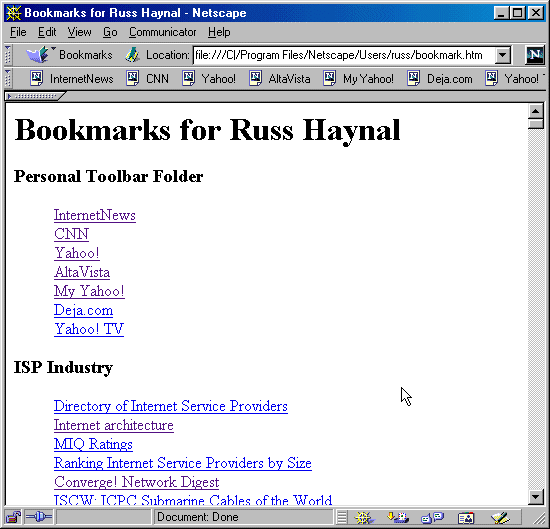Open the Bookmarks quickfile icon
Image resolution: width=550 pixels, height=529 pixels.
pyautogui.click(x=39, y=55)
